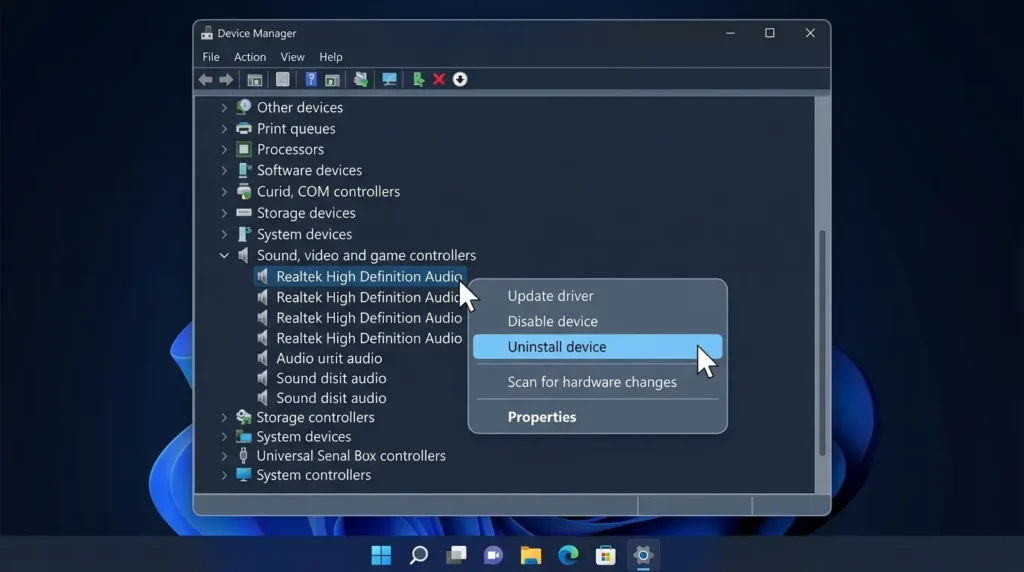The image size is (1024, 572).
Task: Click the vertical scrollbar thumb in device list
Action: [822, 343]
